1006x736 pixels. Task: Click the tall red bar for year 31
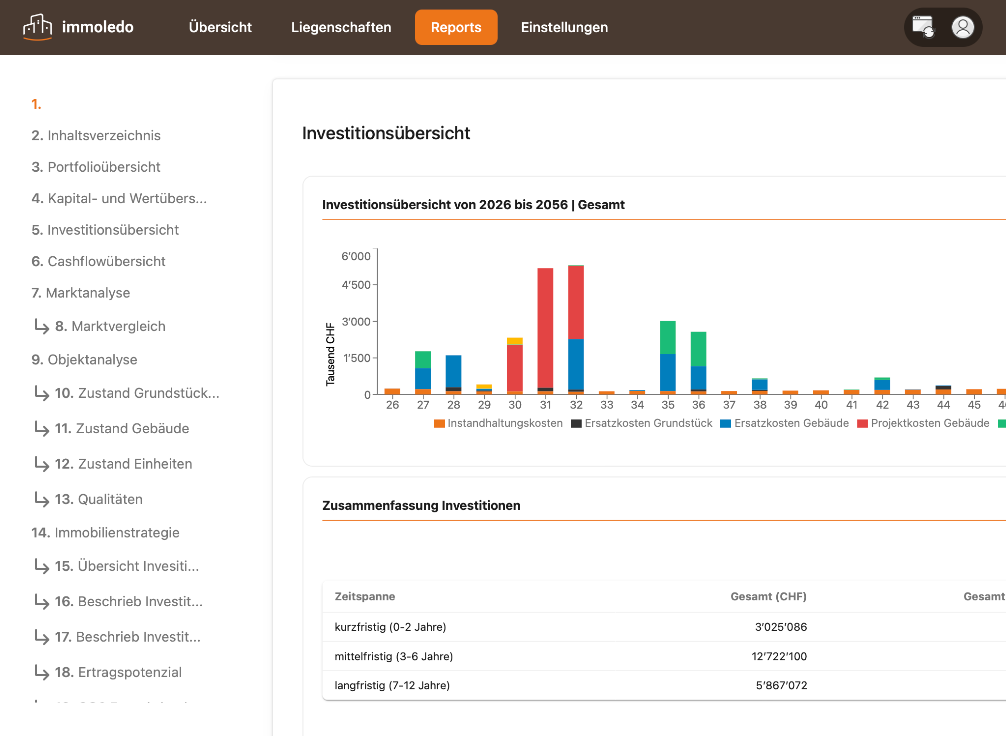click(x=545, y=327)
